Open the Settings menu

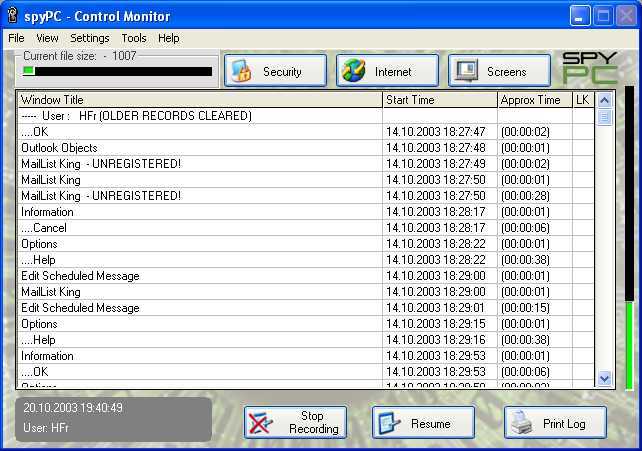coord(90,38)
